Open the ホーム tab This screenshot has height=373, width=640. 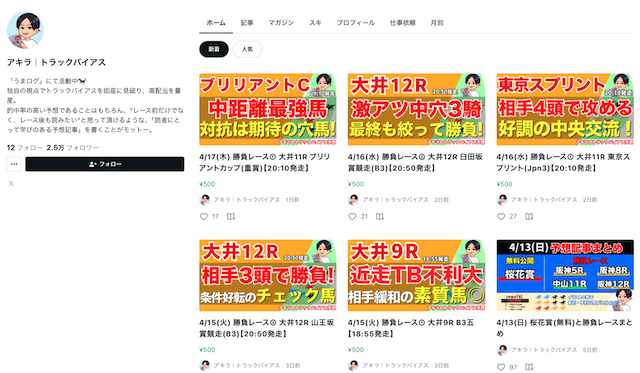pos(216,23)
